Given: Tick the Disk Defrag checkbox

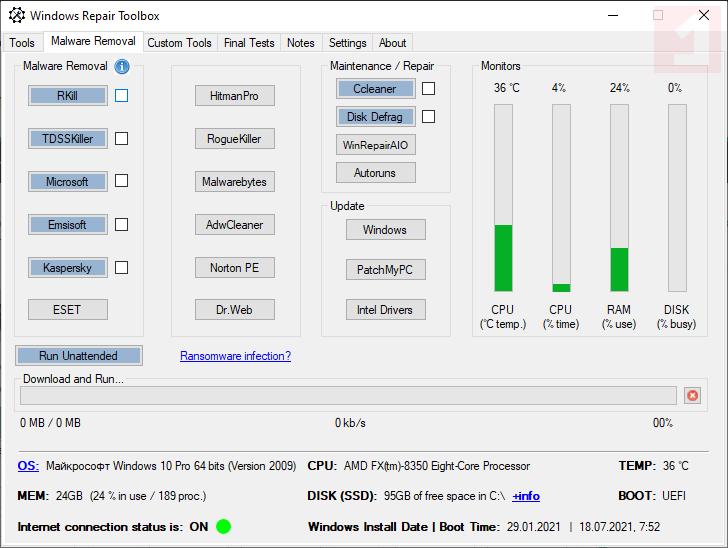Looking at the screenshot, I should [x=429, y=117].
